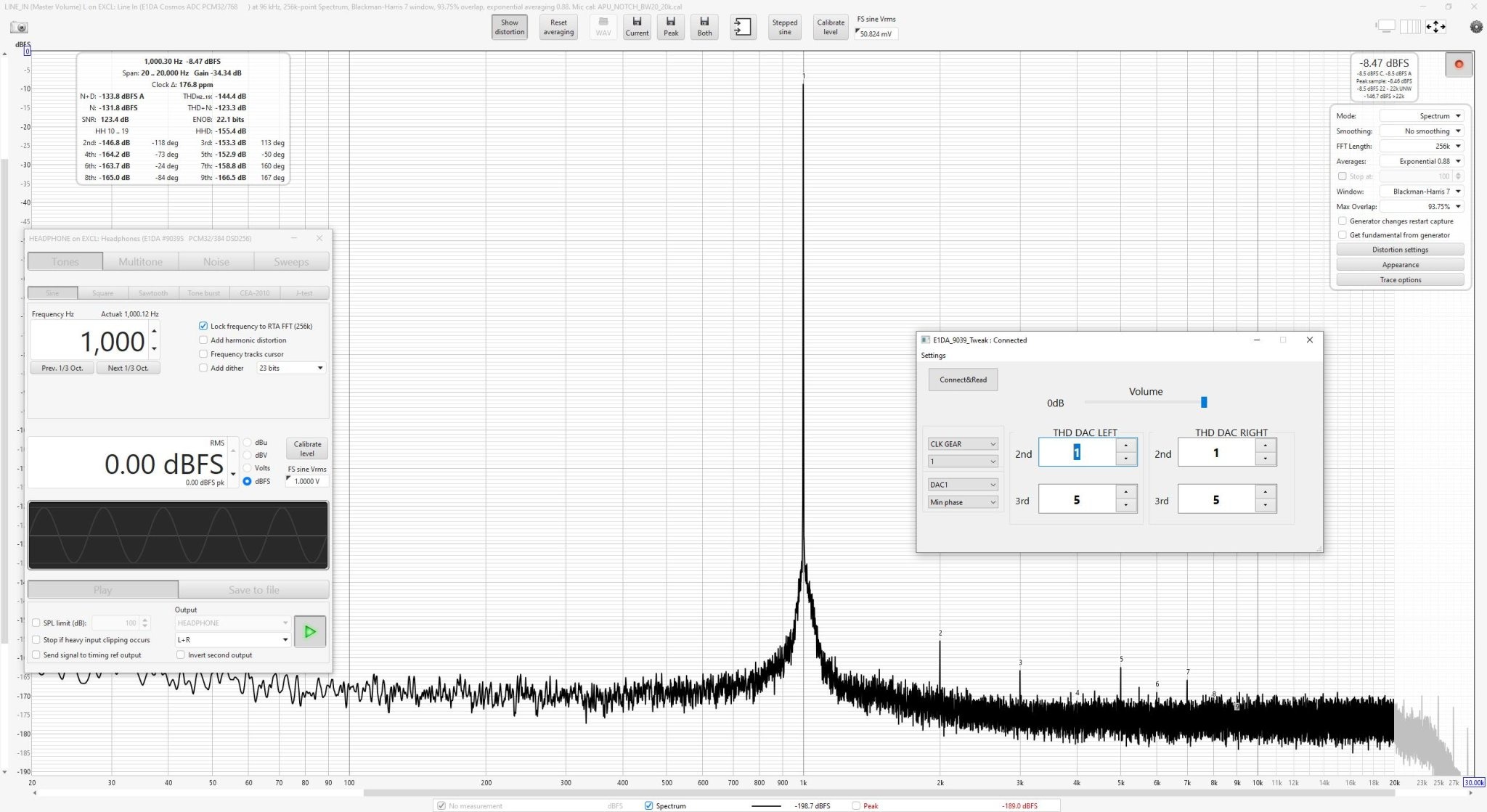Click Next 1/3 Oct. button
Screen dimensions: 1487x812
(x=128, y=368)
